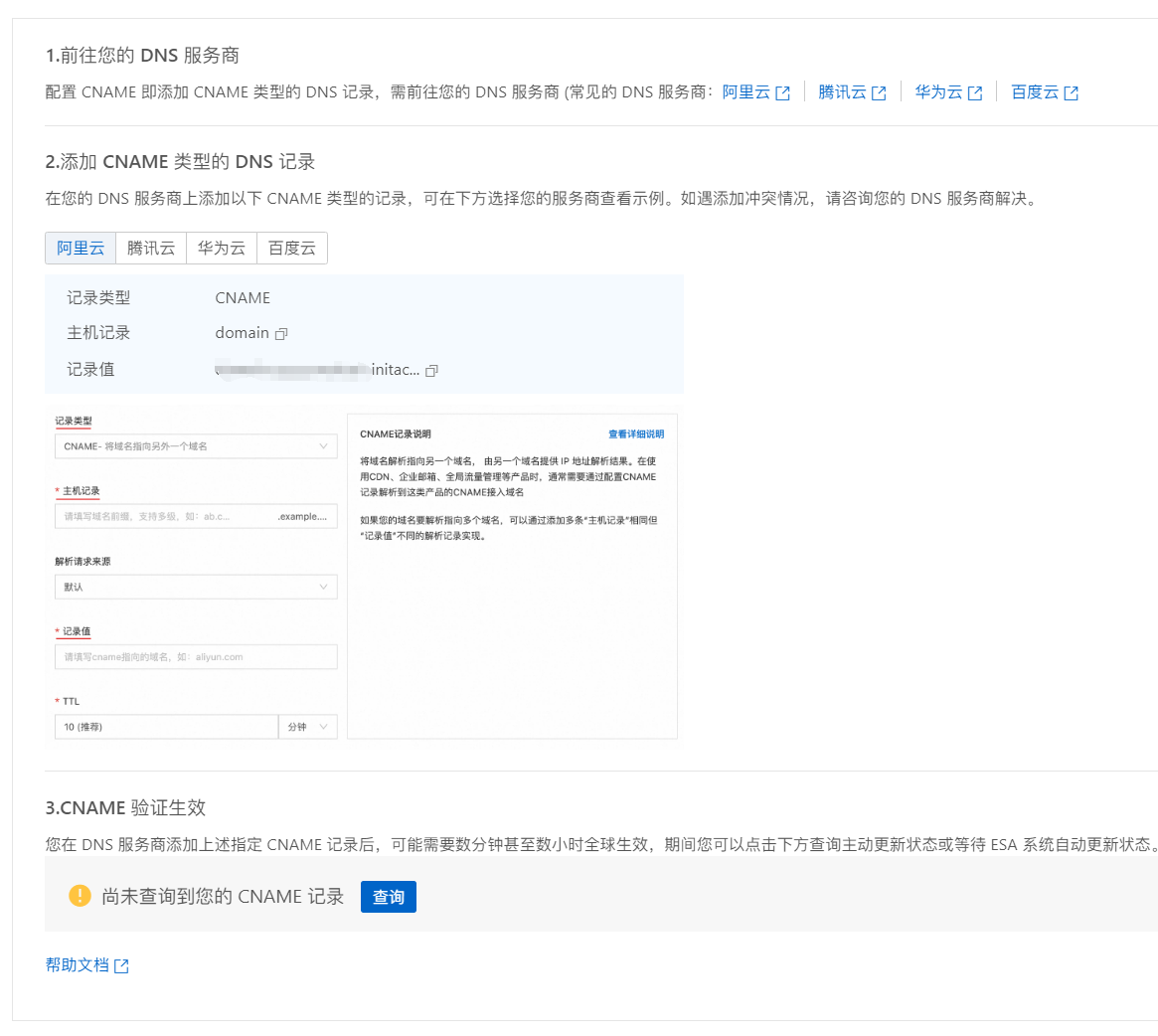
Task: Copy the 主机记录 domain value
Action: pyautogui.click(x=281, y=334)
